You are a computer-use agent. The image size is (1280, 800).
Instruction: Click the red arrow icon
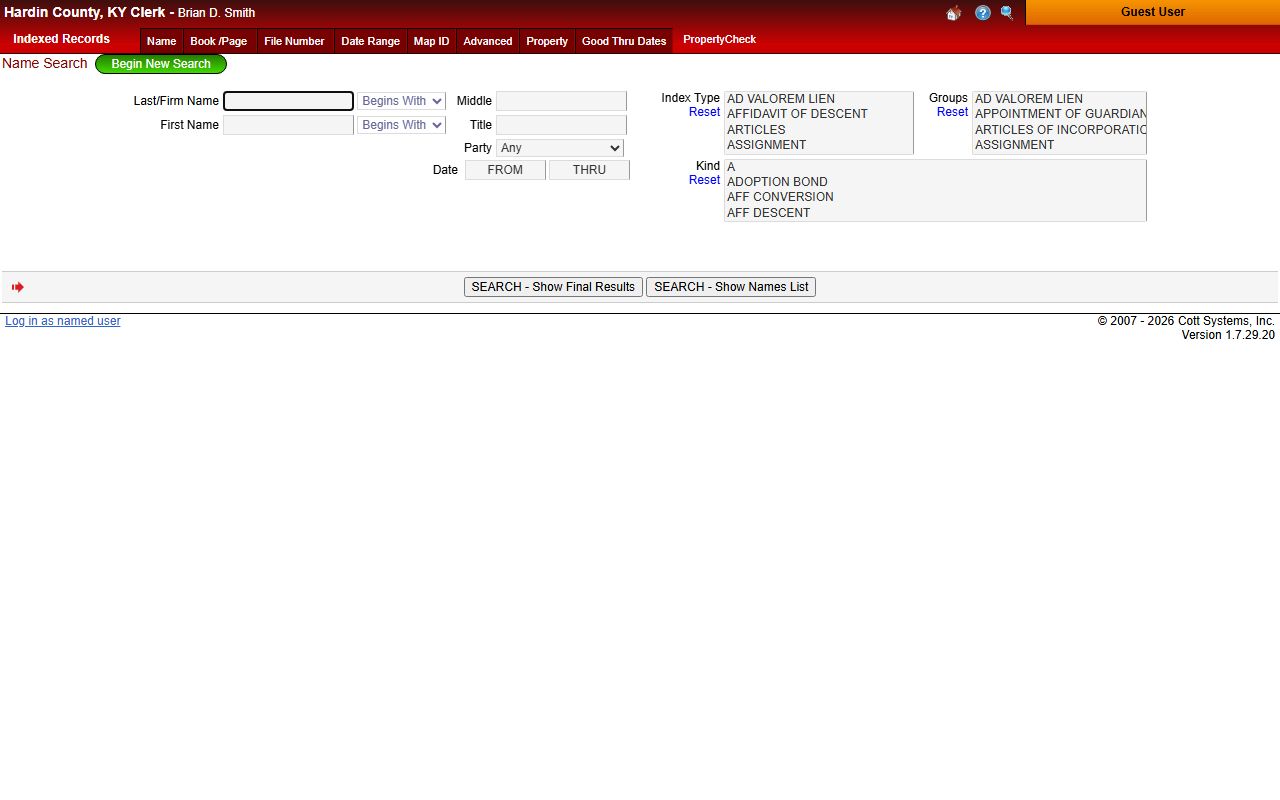coord(18,287)
